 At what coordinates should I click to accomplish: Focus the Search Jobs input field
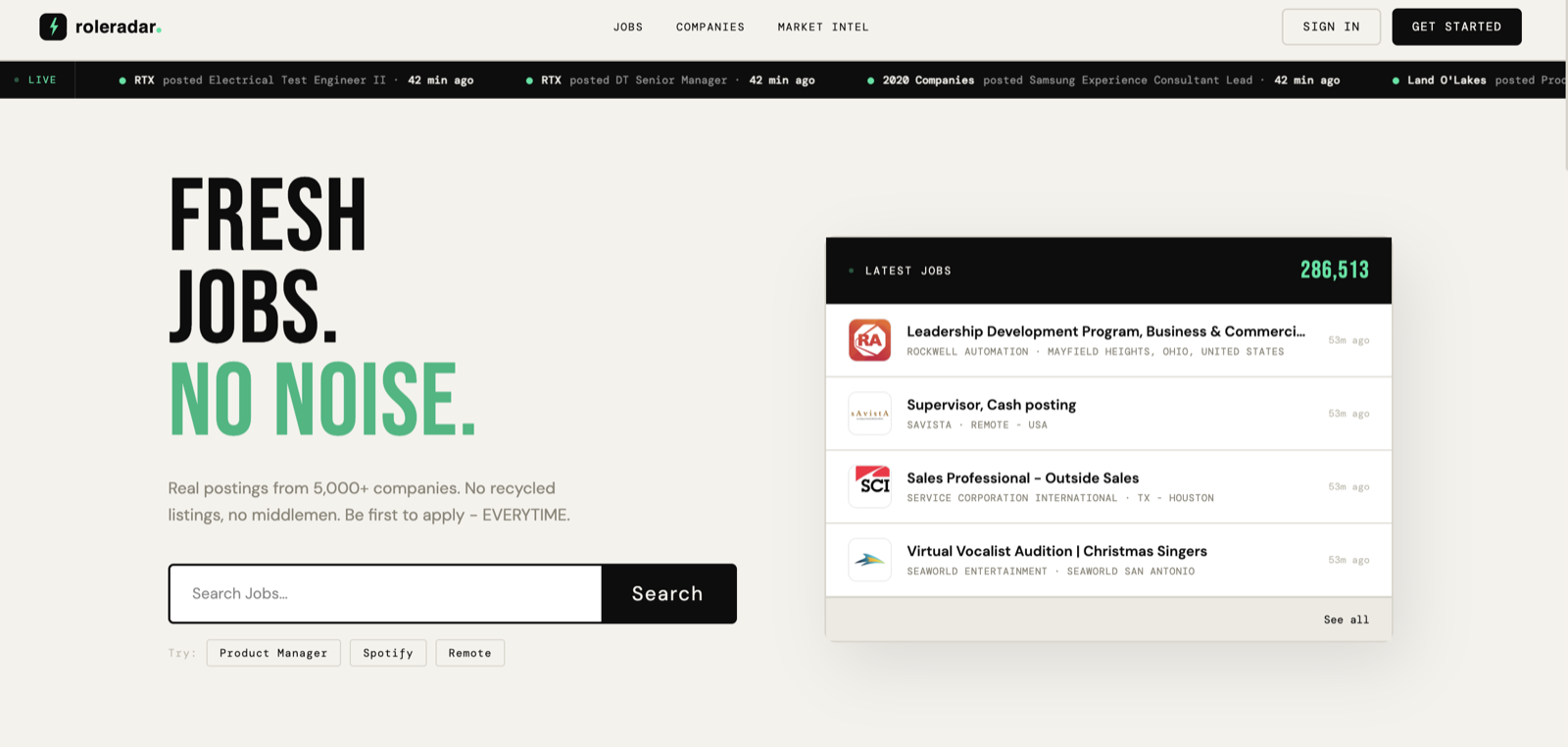tap(385, 593)
